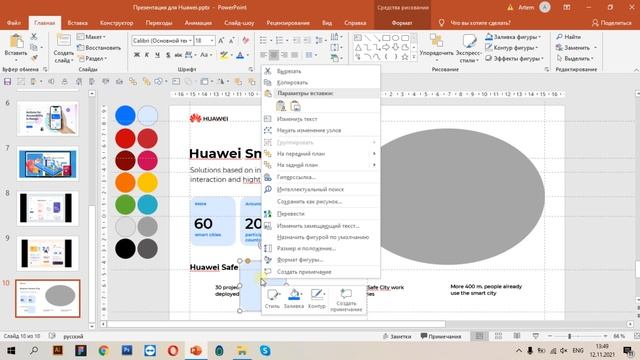Select slide 9 thumbnail
Screen dimensions: 640x360
coord(48,253)
